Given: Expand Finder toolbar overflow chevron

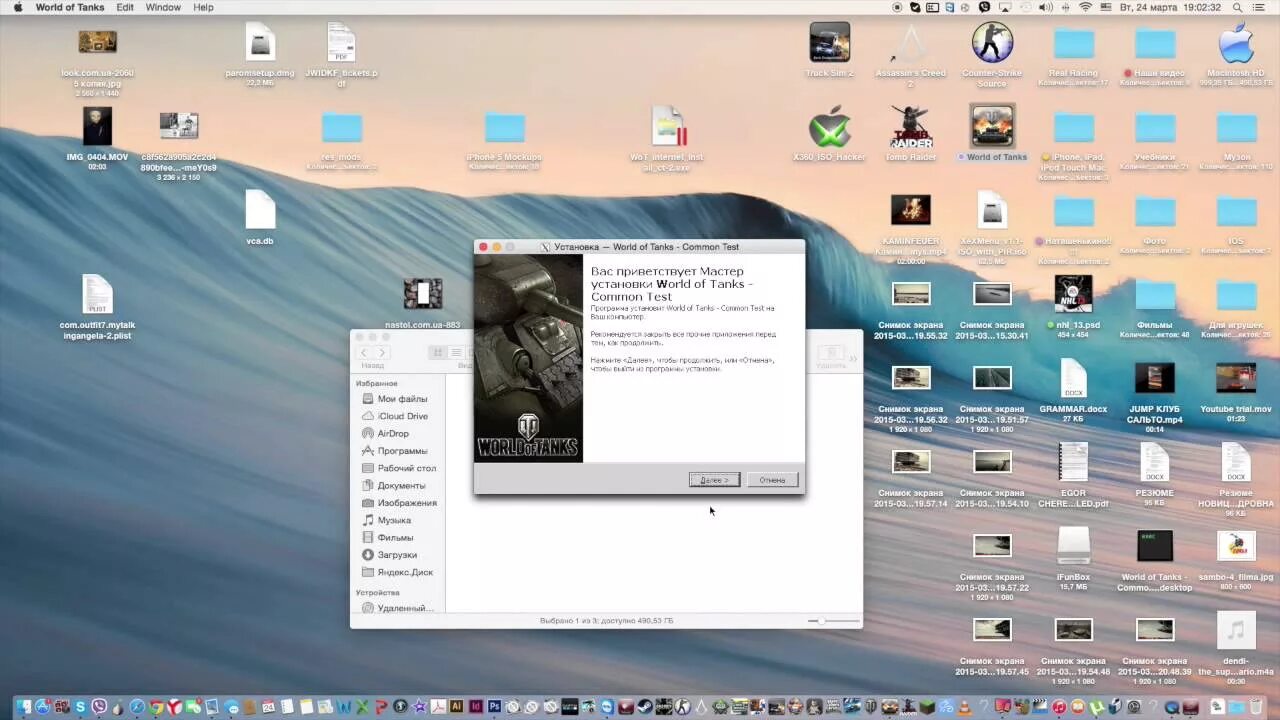Looking at the screenshot, I should [853, 357].
